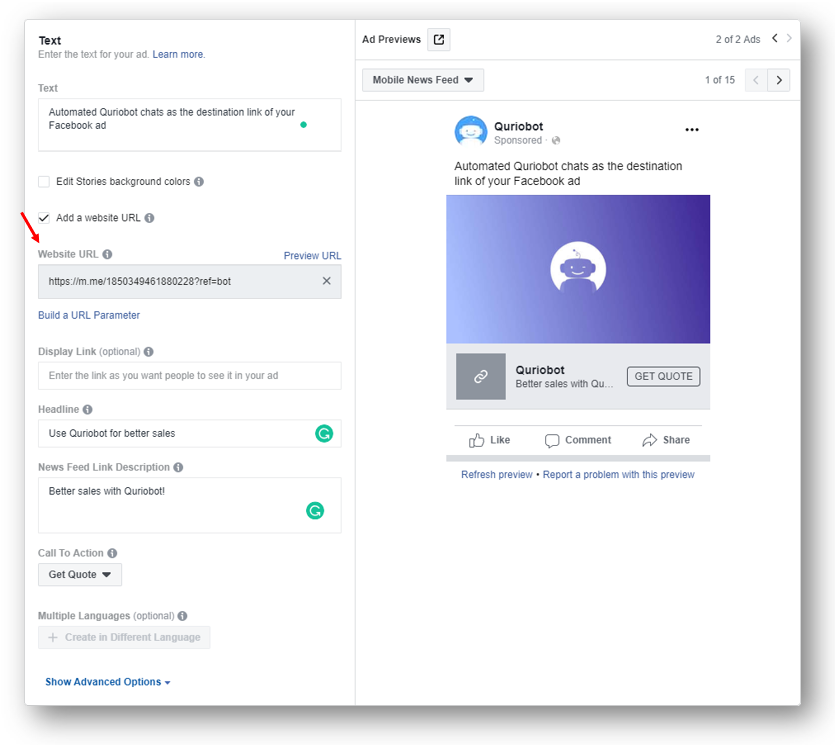Image resolution: width=835 pixels, height=745 pixels.
Task: Go to next ad arrow beside 2 of 2 Ads
Action: pos(789,38)
